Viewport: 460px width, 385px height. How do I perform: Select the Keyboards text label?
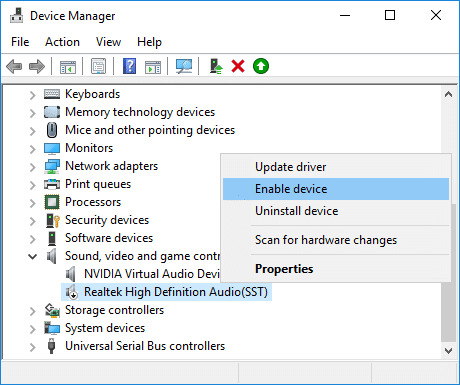pos(92,94)
